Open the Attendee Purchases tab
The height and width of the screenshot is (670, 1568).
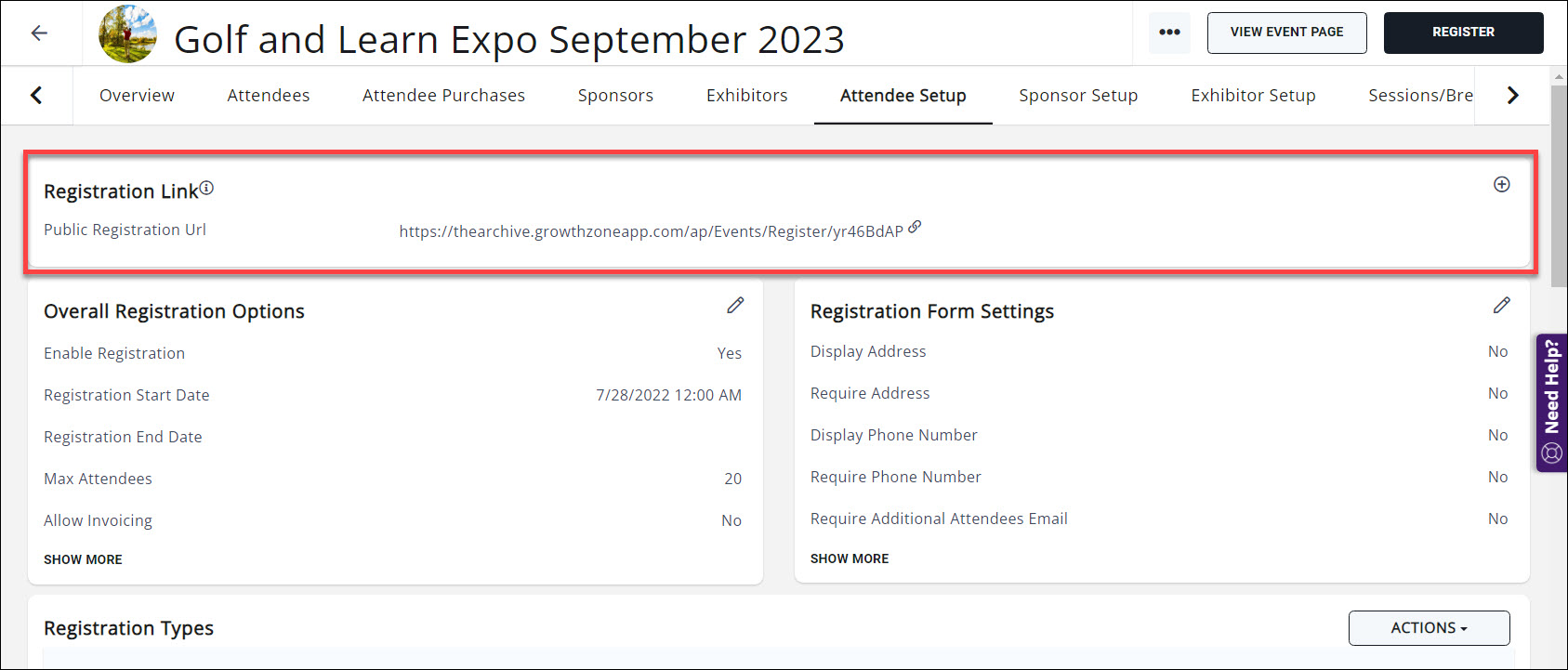[x=443, y=96]
